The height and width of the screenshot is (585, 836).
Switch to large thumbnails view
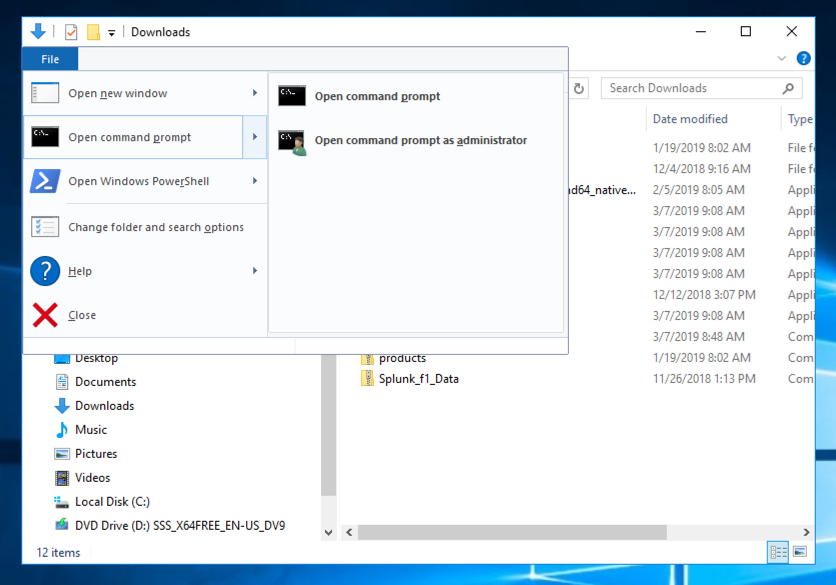tap(800, 552)
